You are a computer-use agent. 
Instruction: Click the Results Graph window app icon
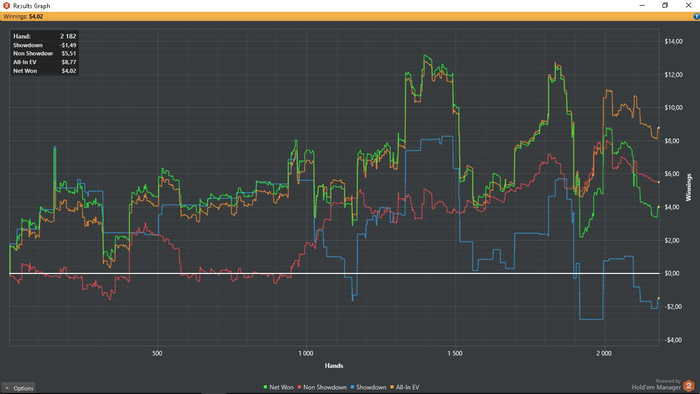tap(6, 5)
